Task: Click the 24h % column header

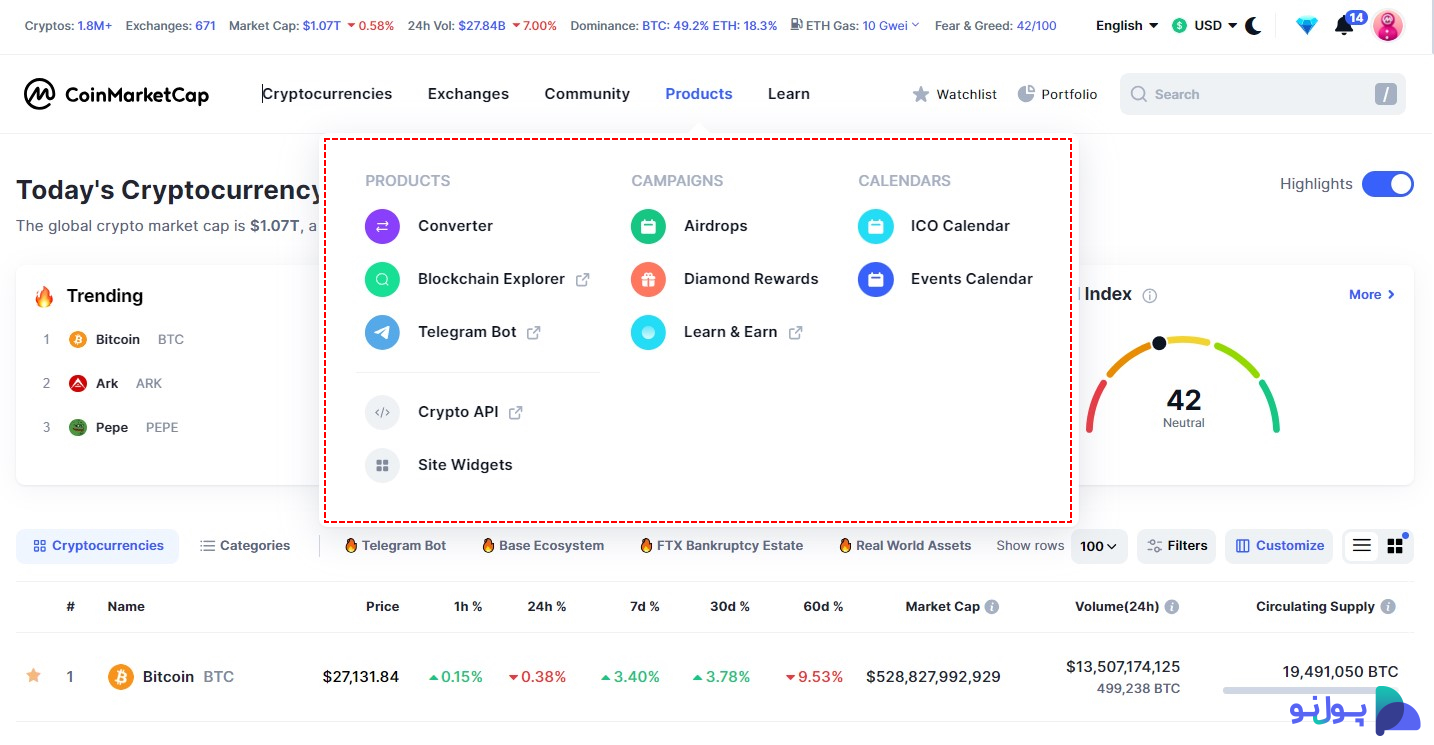Action: (x=547, y=606)
